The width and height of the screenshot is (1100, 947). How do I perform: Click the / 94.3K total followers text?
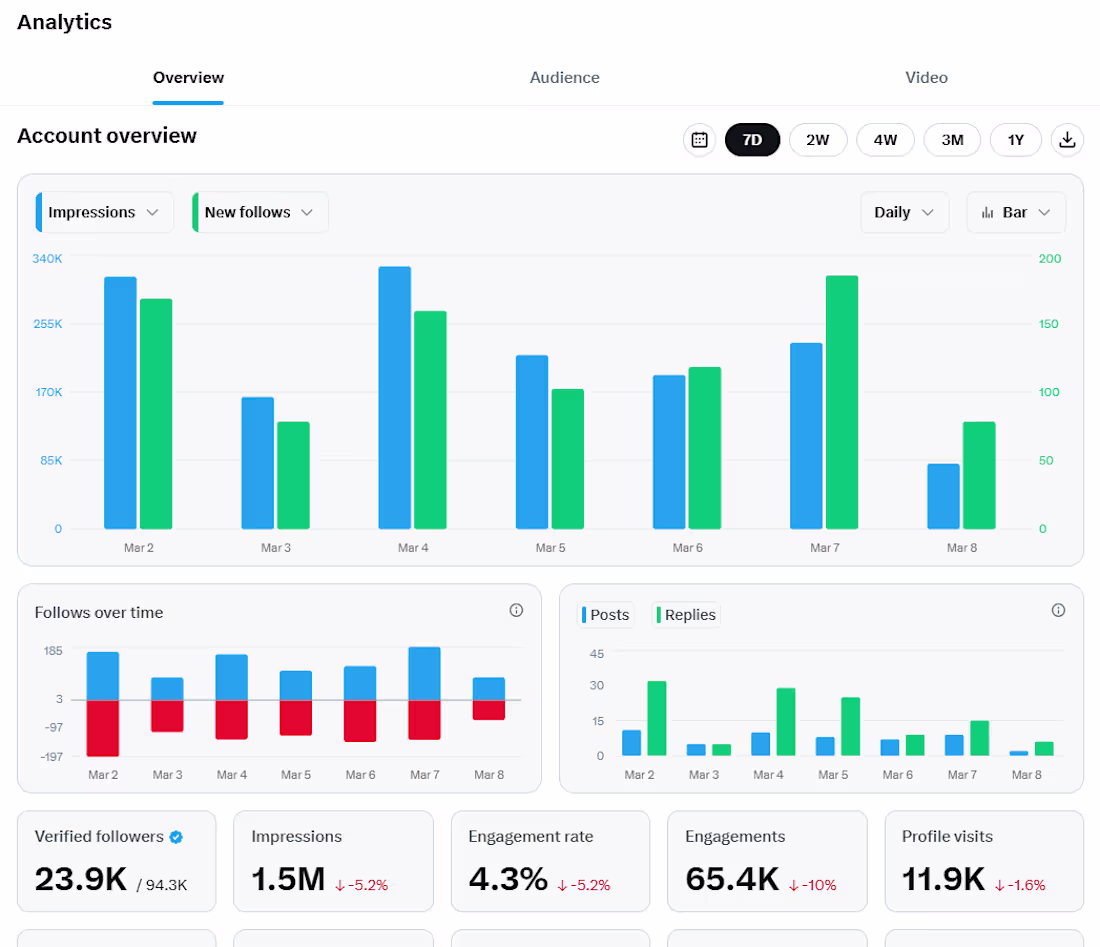click(x=162, y=885)
